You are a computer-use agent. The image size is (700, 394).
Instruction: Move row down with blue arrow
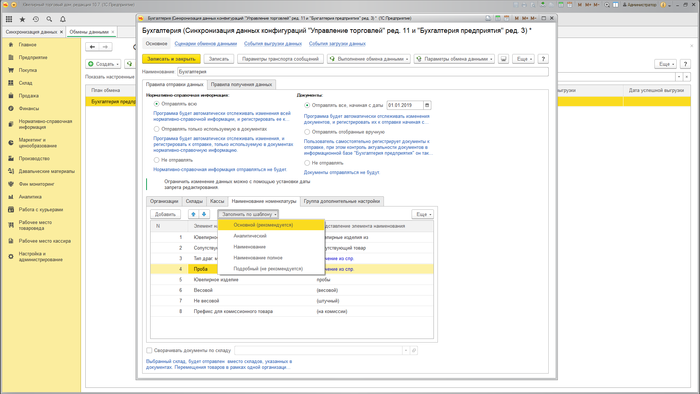204,214
